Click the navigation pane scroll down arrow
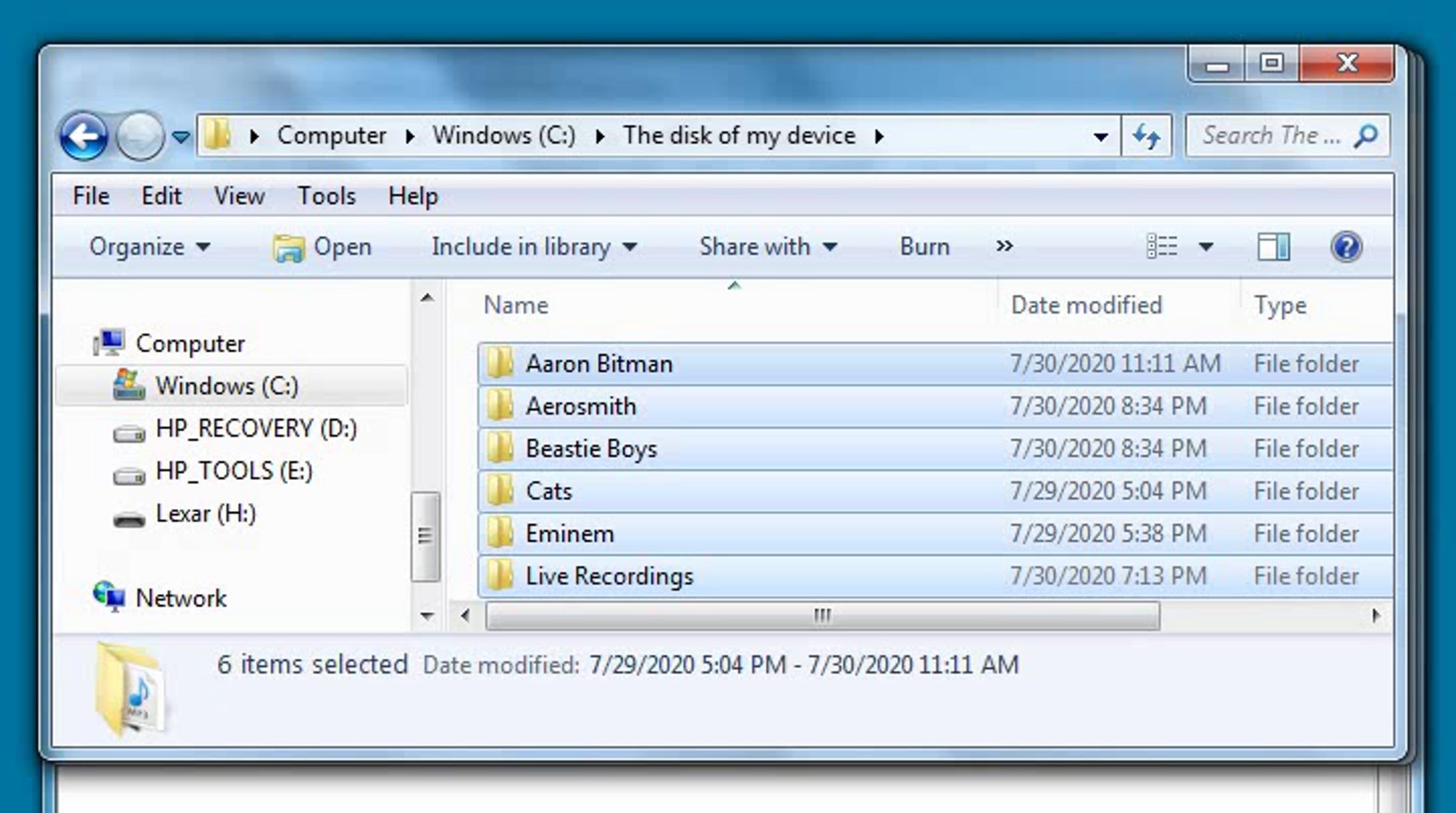1456x813 pixels. 427,616
